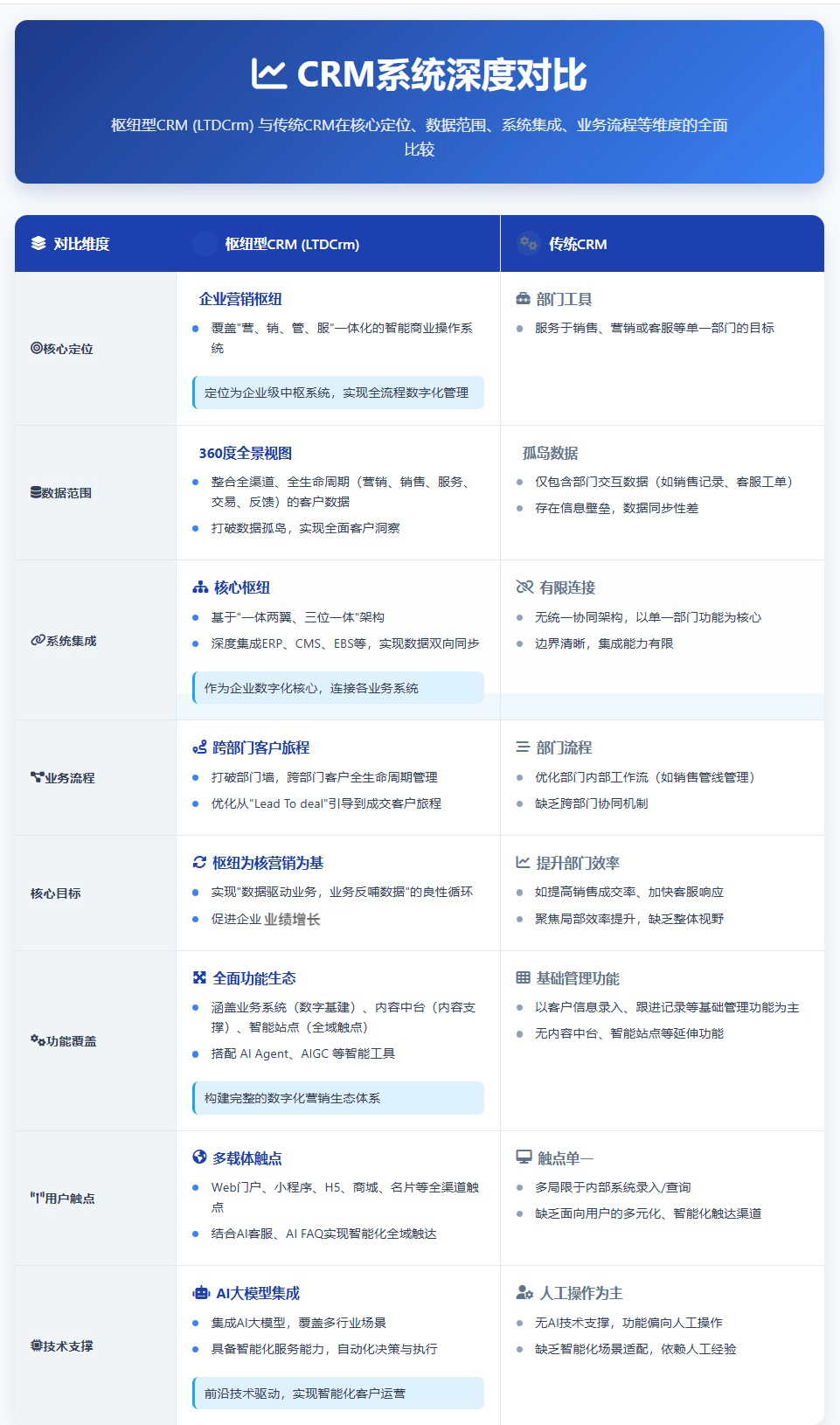Click bullet 结合AI客服、AI FAQ实现智能化全域触达
This screenshot has height=1425, width=840.
tap(324, 1234)
